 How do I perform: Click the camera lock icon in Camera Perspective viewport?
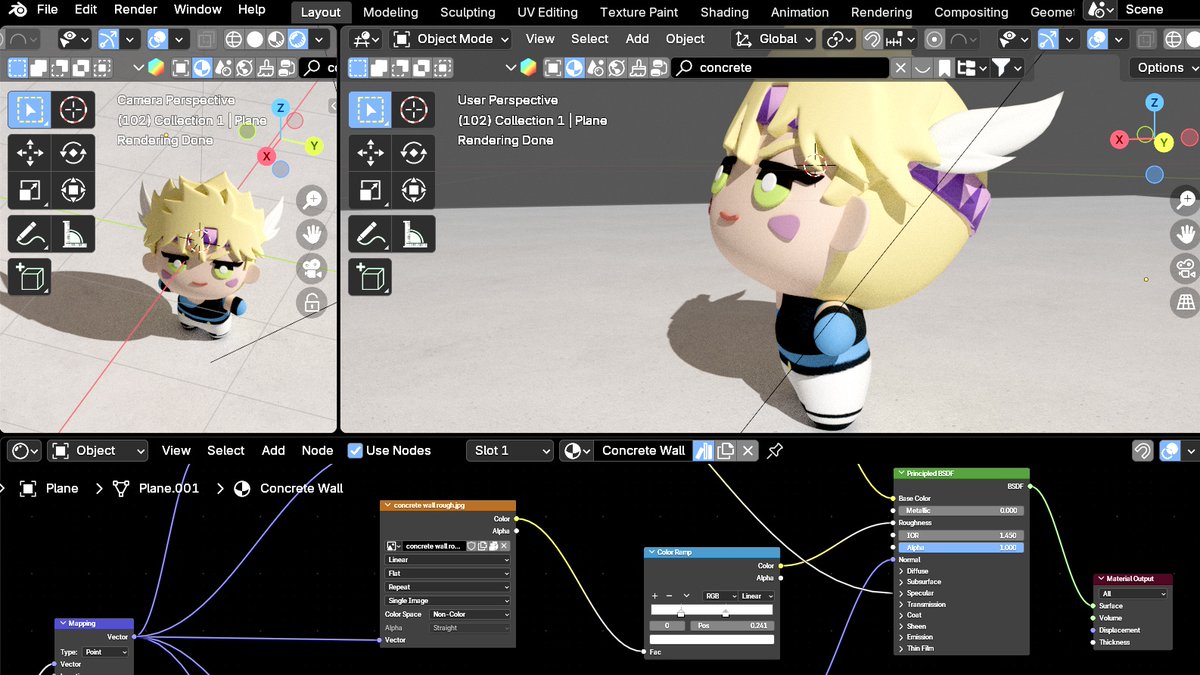tap(312, 302)
